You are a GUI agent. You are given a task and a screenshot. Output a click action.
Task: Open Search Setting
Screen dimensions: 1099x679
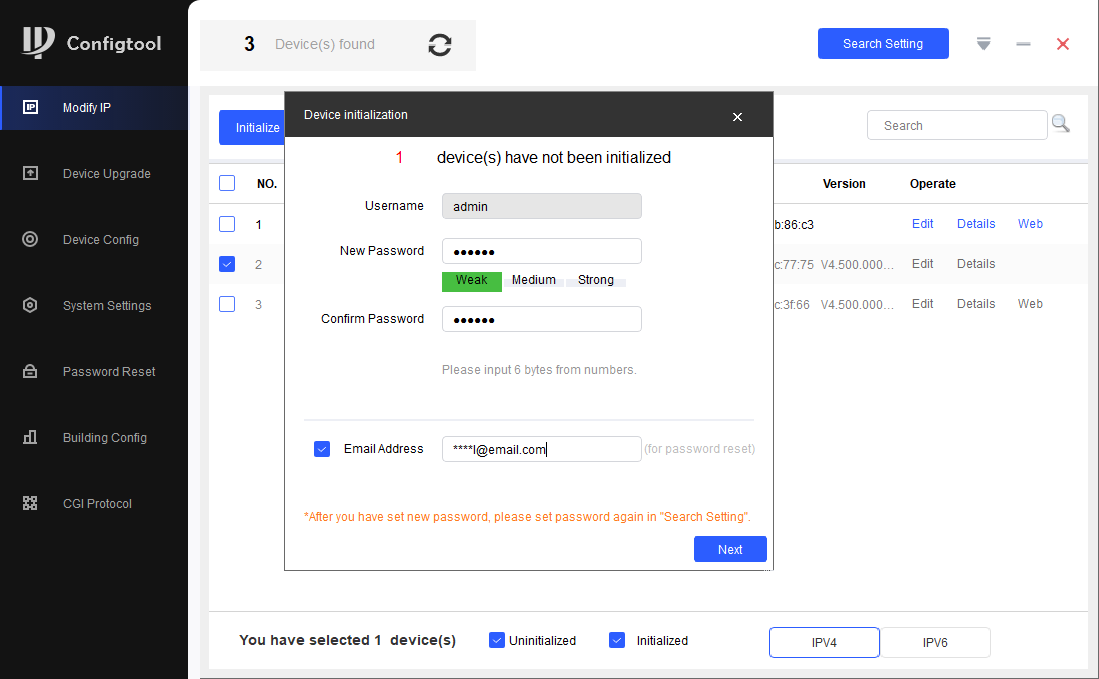click(x=883, y=44)
